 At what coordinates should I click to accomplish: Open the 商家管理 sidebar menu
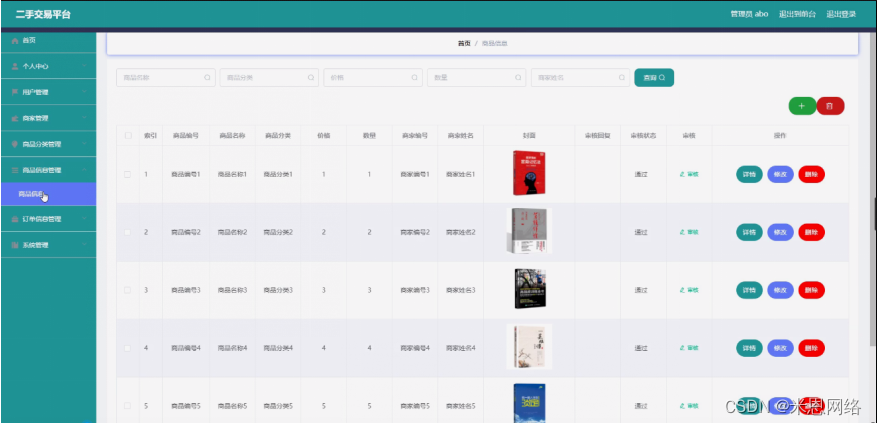pyautogui.click(x=48, y=119)
